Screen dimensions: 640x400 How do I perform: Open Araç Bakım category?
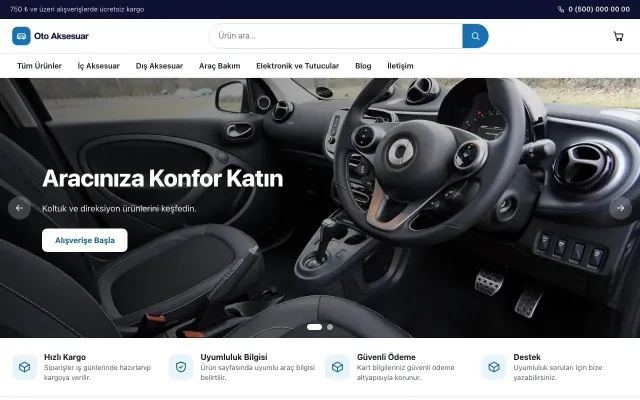[220, 66]
